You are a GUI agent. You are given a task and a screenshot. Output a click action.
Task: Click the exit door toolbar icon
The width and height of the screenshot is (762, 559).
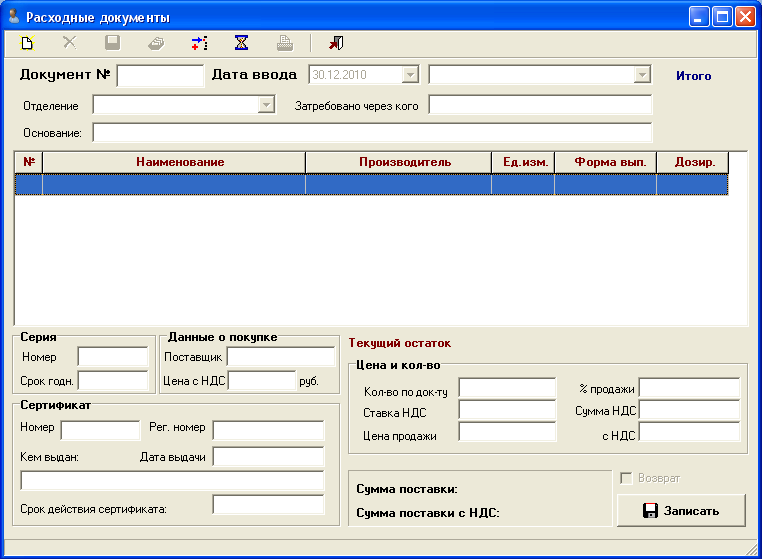[x=336, y=43]
